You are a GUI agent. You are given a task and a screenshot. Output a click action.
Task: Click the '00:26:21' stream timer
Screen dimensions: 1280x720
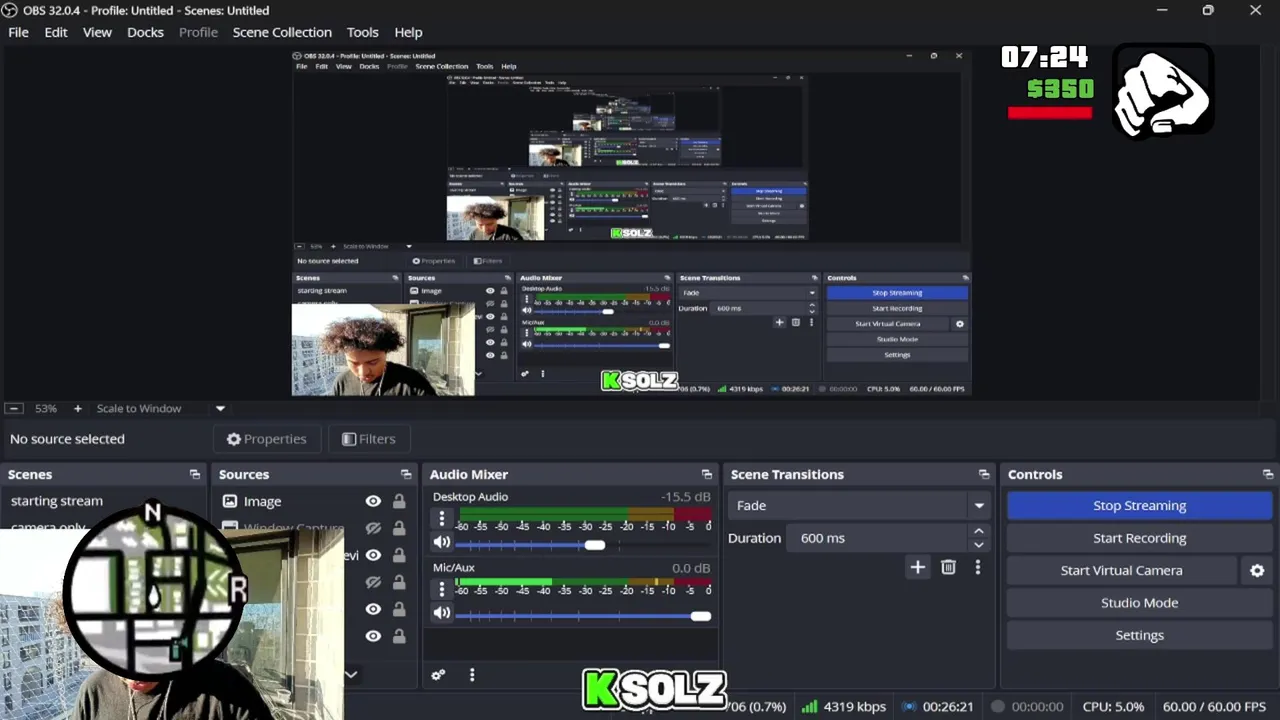[x=948, y=706]
